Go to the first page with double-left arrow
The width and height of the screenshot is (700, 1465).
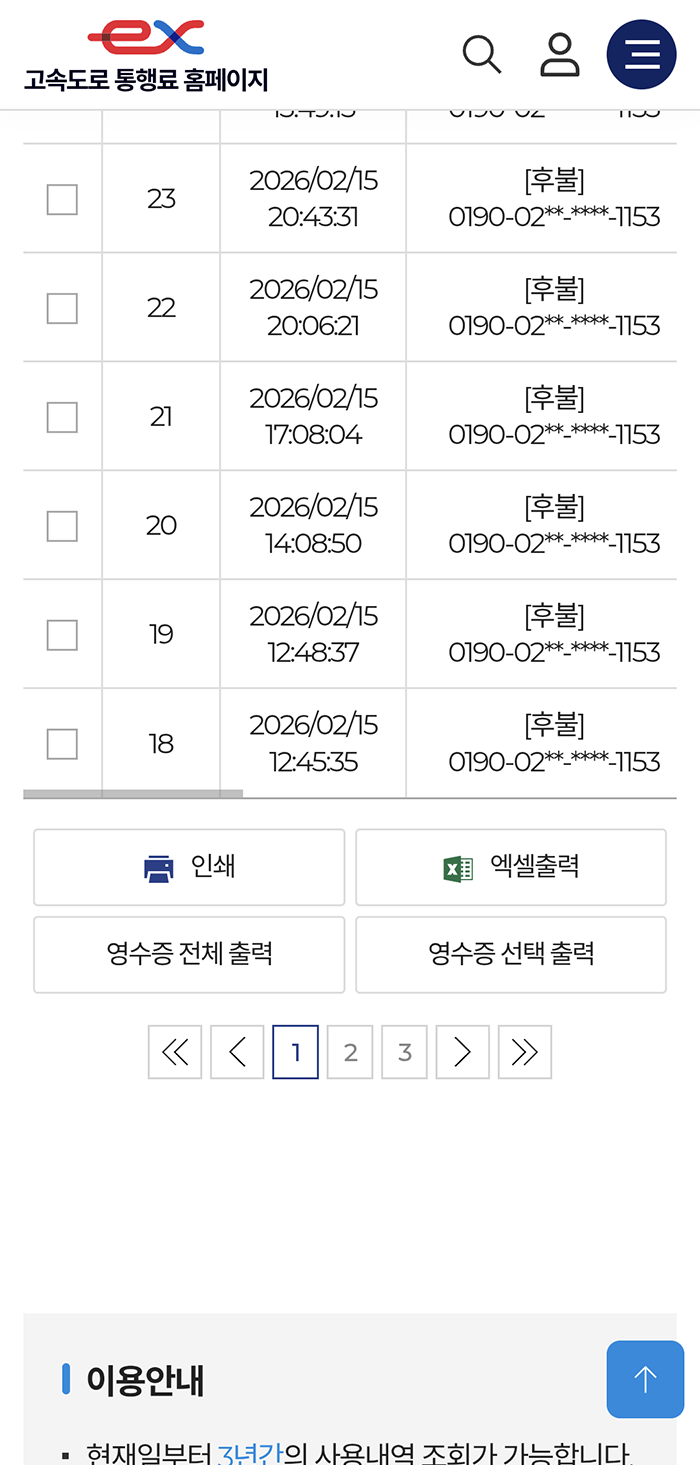pyautogui.click(x=174, y=1051)
